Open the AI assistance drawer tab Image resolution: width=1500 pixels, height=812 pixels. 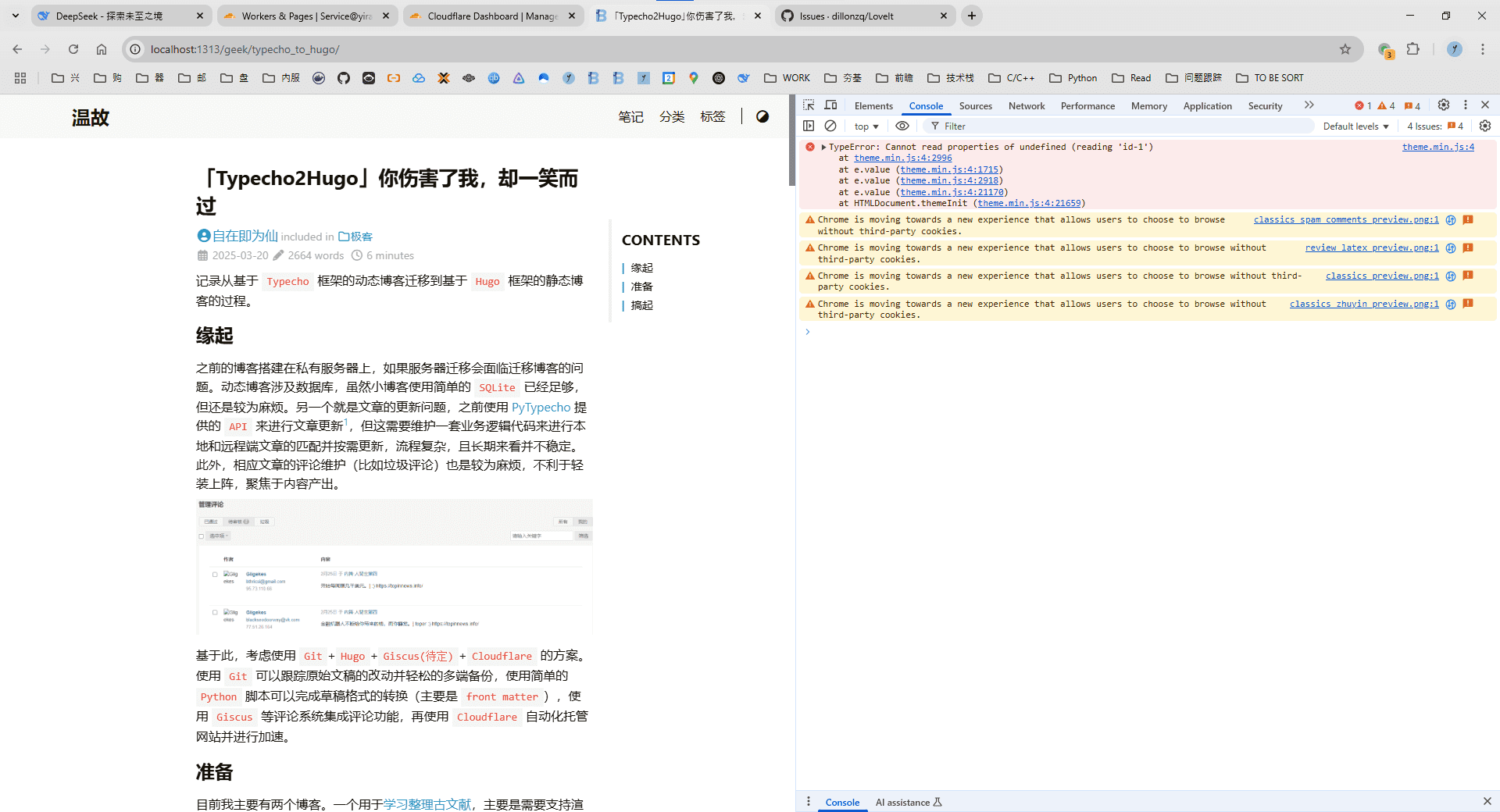909,802
